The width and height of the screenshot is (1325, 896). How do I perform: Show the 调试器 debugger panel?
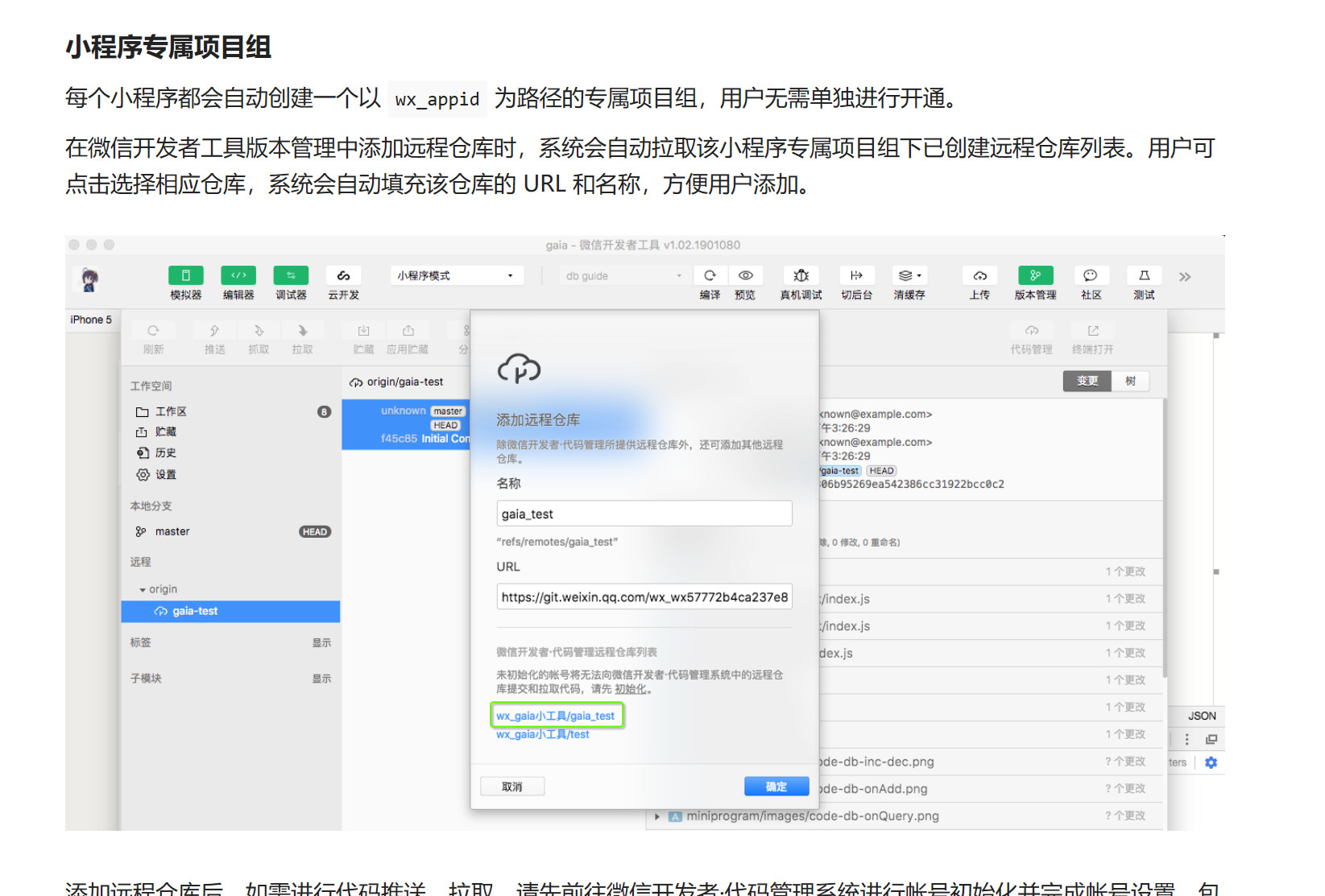291,275
